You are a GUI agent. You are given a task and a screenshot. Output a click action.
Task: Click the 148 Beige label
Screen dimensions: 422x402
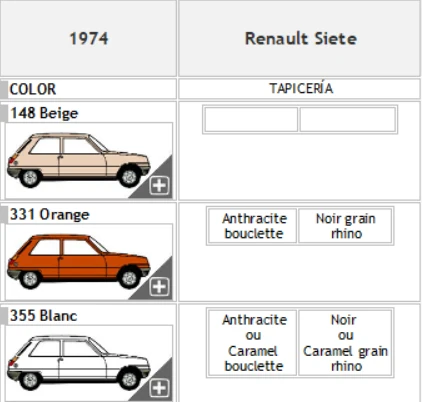pyautogui.click(x=44, y=113)
